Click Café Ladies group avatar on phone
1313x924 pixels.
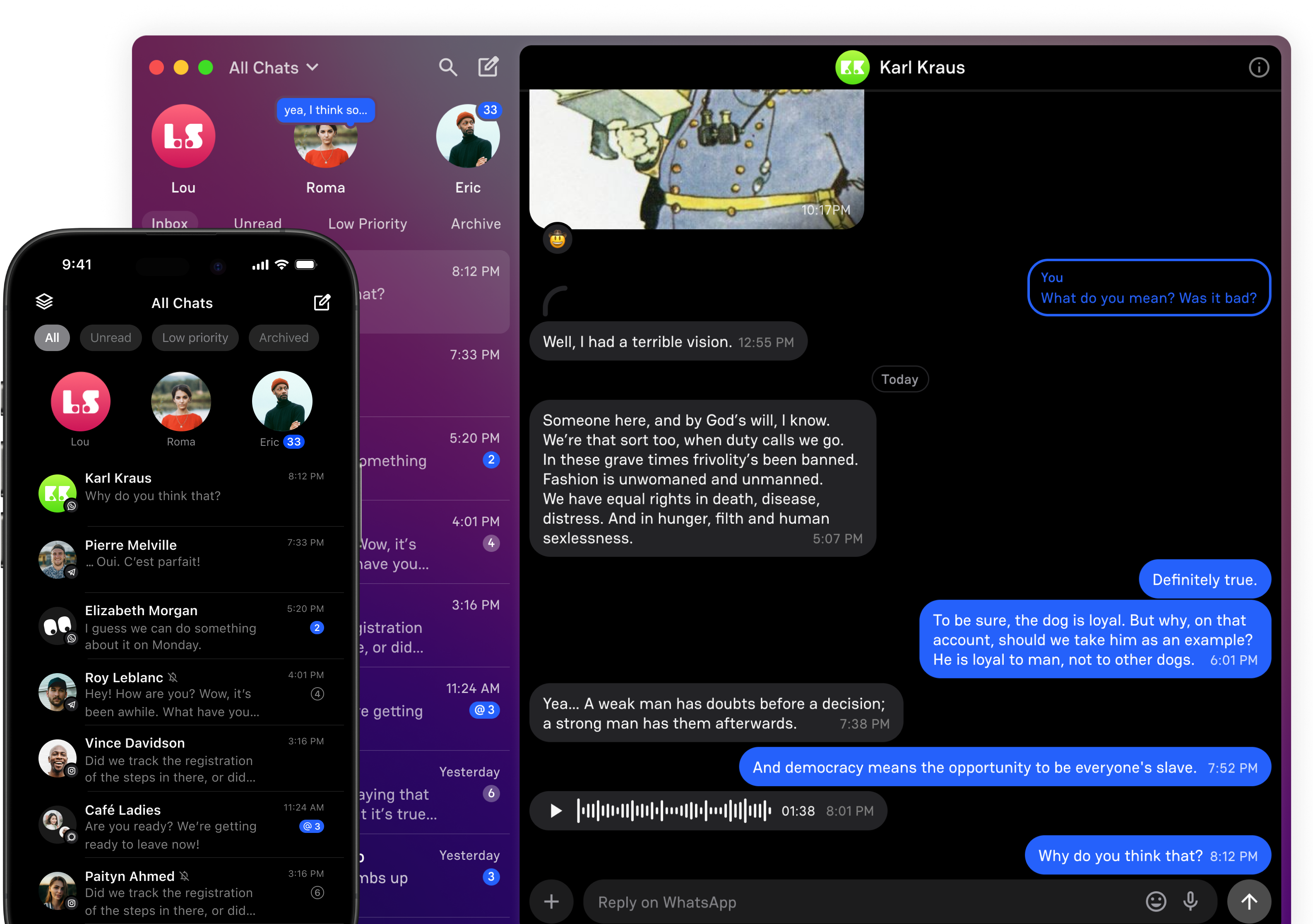[57, 825]
